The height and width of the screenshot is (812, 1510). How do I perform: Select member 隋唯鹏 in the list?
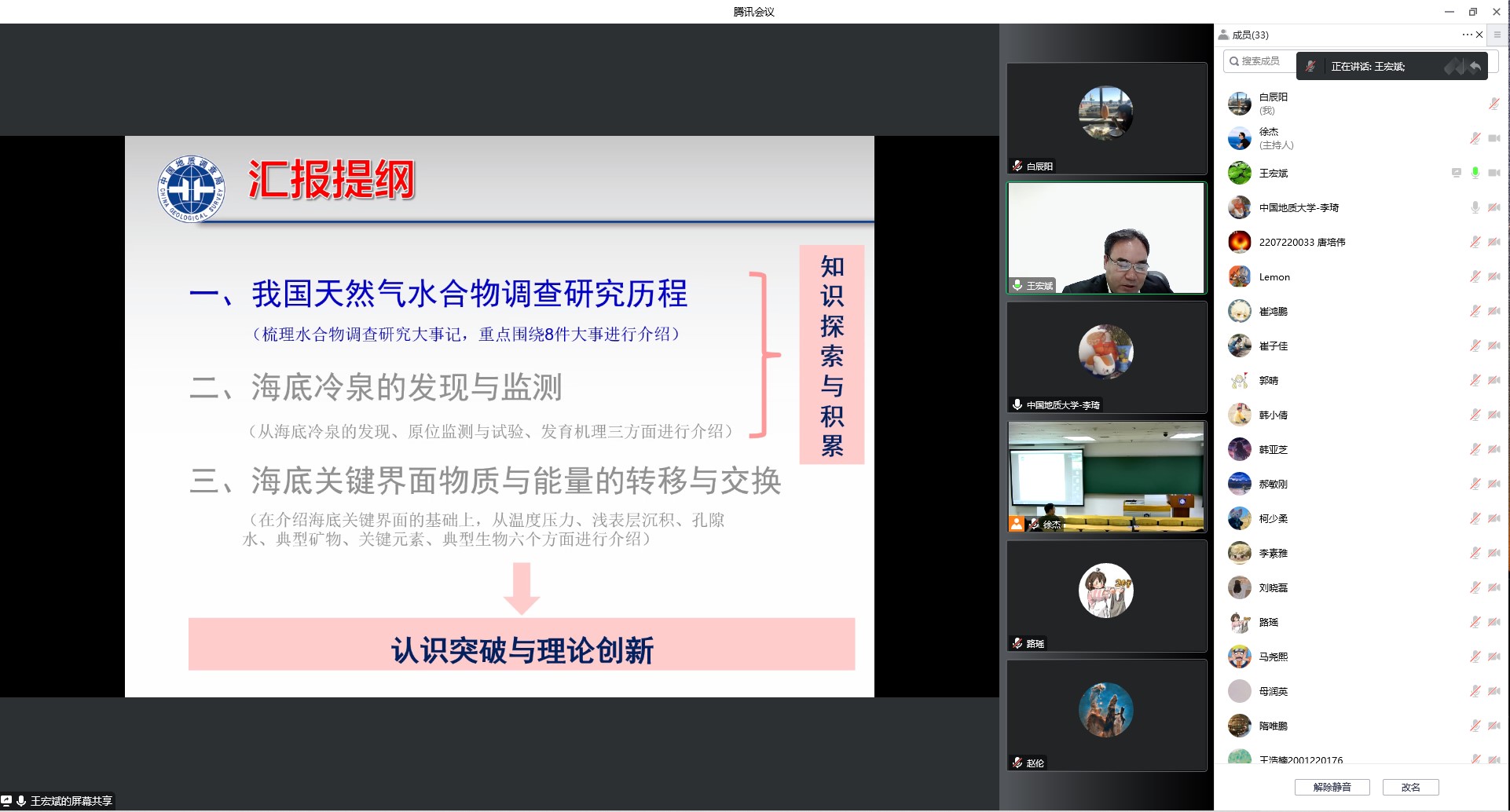1363,726
